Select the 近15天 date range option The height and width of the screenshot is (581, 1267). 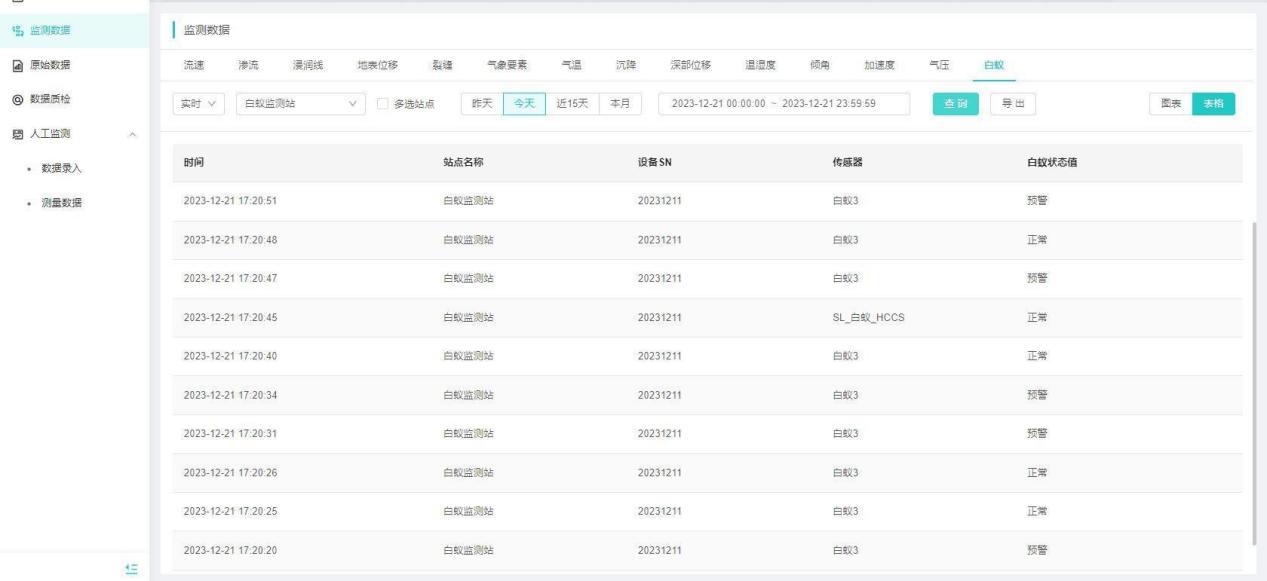tap(572, 105)
